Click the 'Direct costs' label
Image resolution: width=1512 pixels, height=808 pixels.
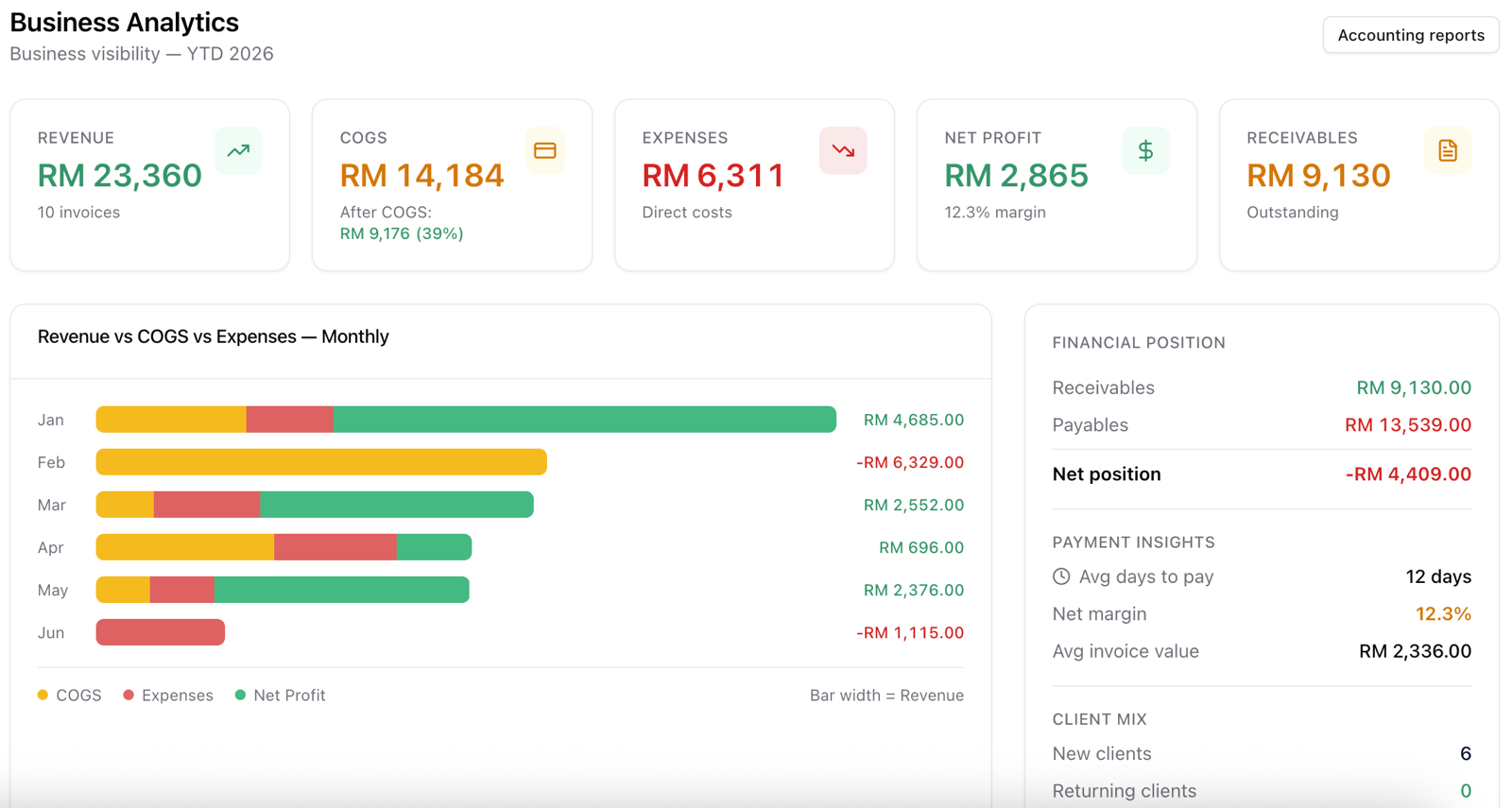click(x=687, y=213)
